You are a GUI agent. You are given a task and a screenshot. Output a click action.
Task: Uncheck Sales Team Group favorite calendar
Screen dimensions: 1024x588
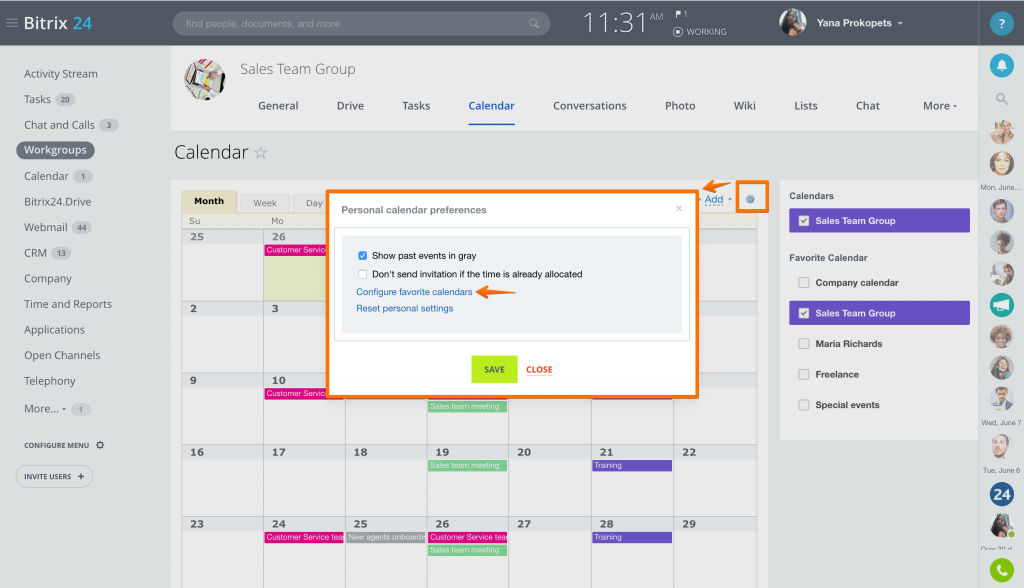click(804, 313)
